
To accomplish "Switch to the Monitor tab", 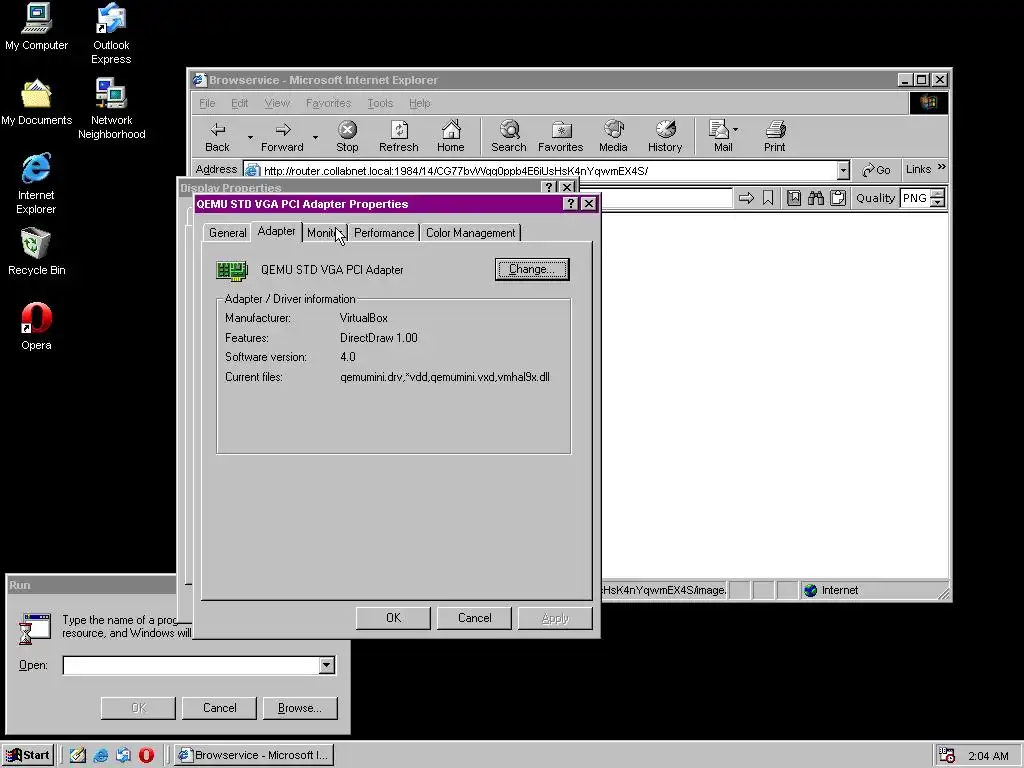I will (x=324, y=233).
